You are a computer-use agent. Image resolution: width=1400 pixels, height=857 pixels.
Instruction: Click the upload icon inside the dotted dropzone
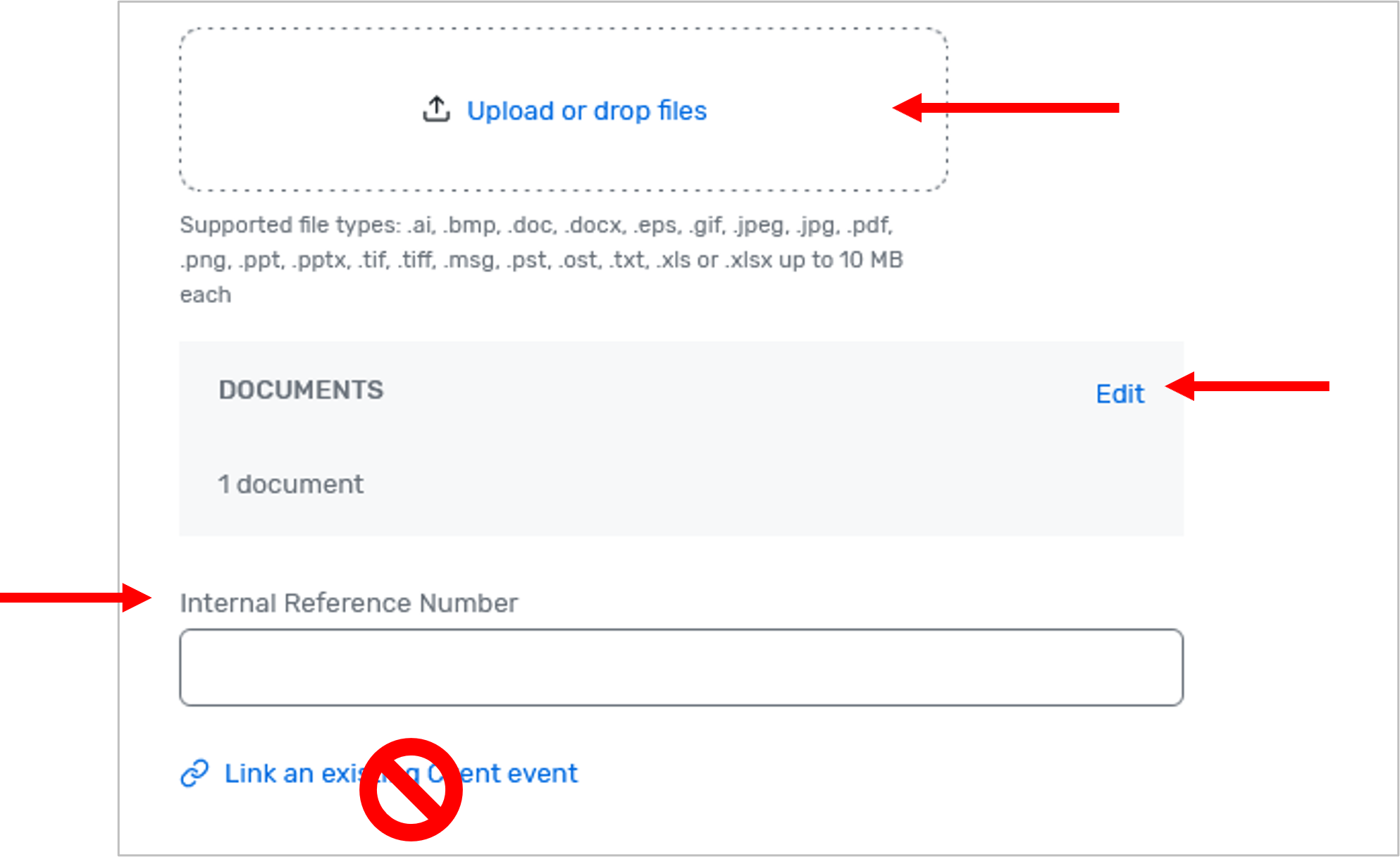click(437, 109)
